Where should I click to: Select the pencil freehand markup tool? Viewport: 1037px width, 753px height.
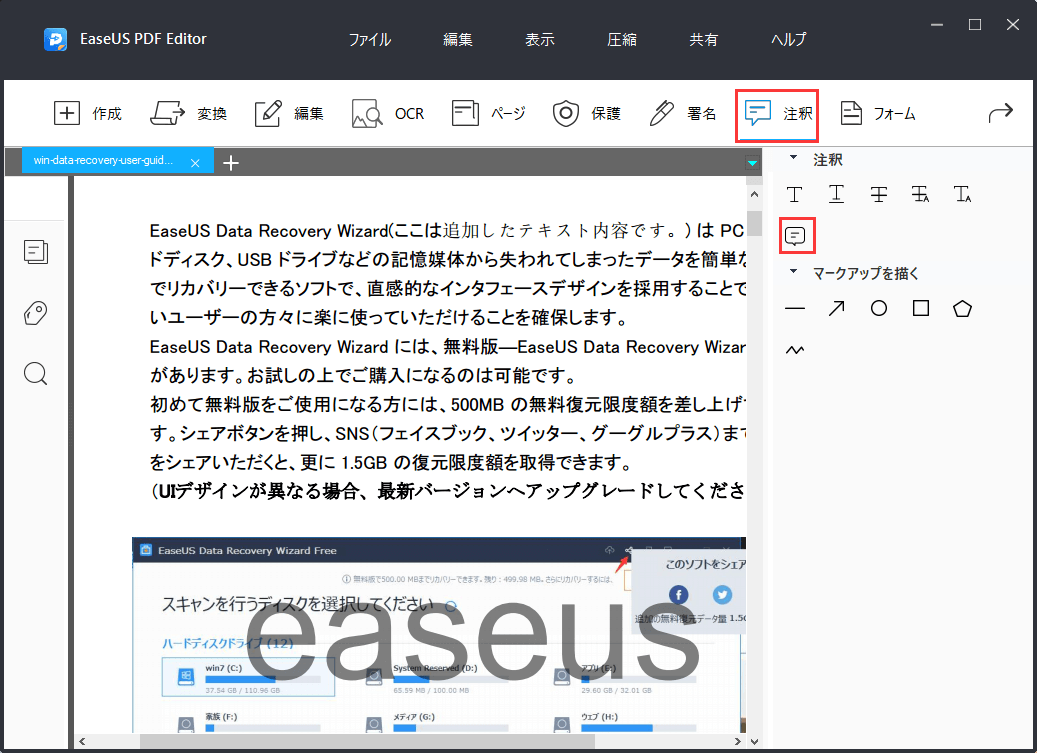point(795,348)
